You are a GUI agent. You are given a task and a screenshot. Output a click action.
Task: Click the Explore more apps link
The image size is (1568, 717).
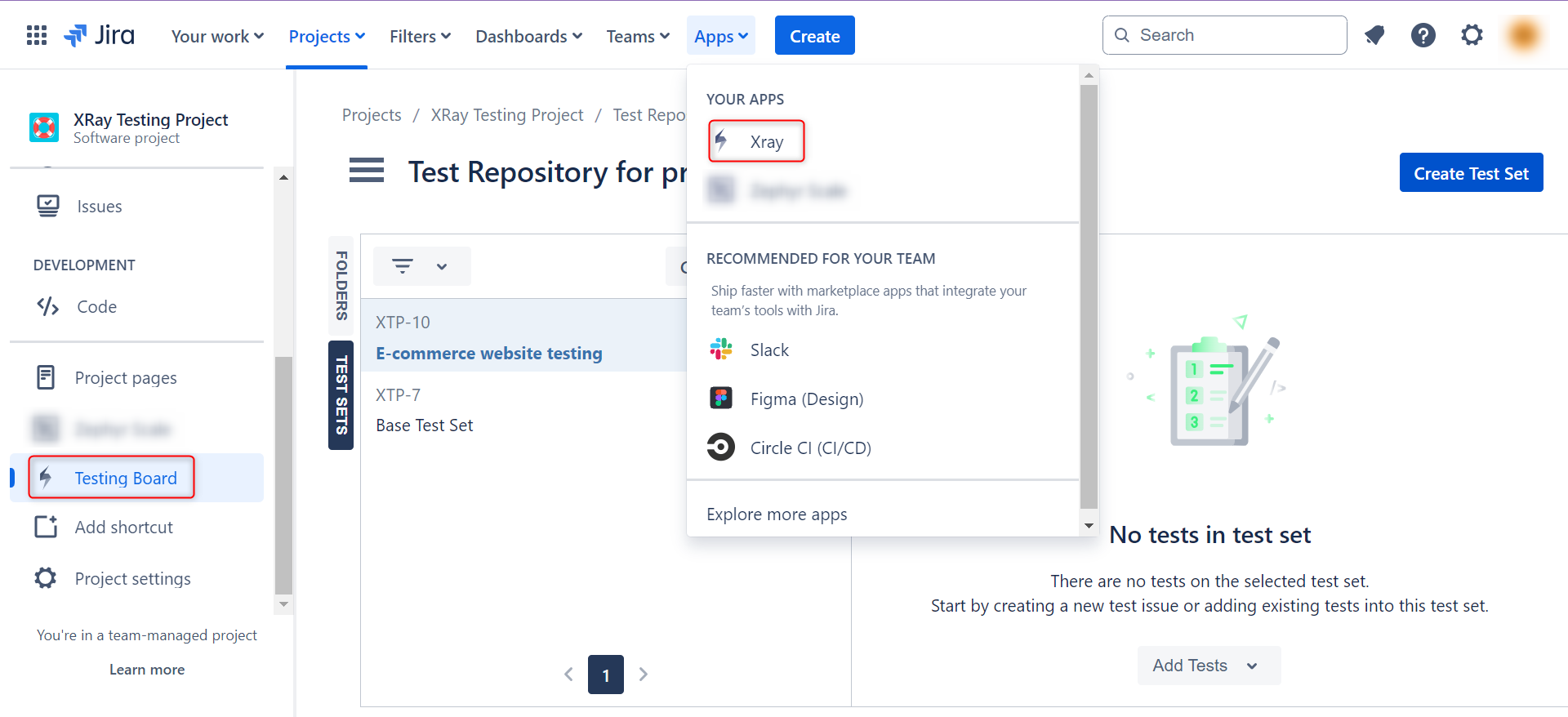(776, 514)
